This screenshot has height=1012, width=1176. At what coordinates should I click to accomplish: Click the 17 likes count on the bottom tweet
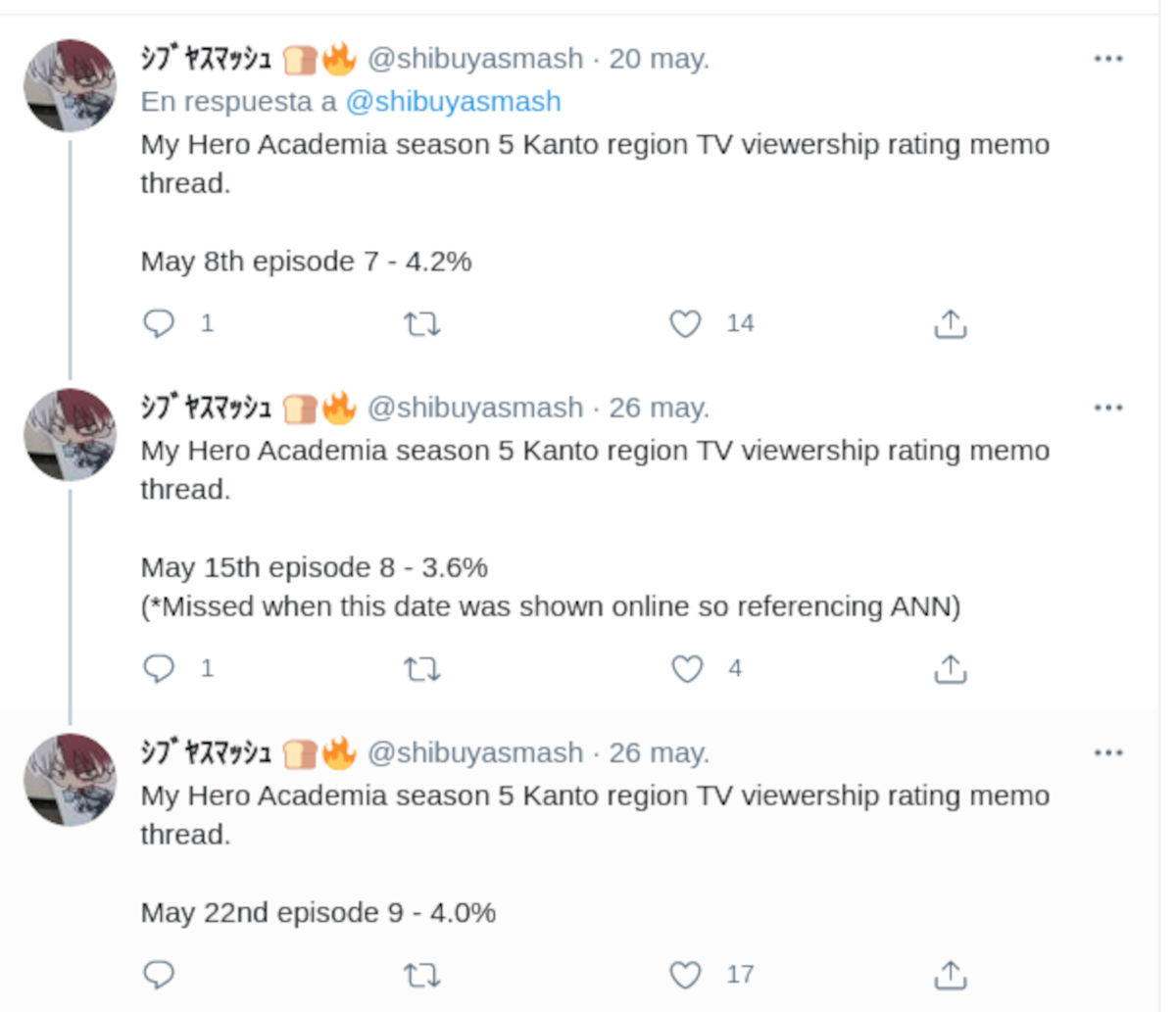pyautogui.click(x=740, y=975)
